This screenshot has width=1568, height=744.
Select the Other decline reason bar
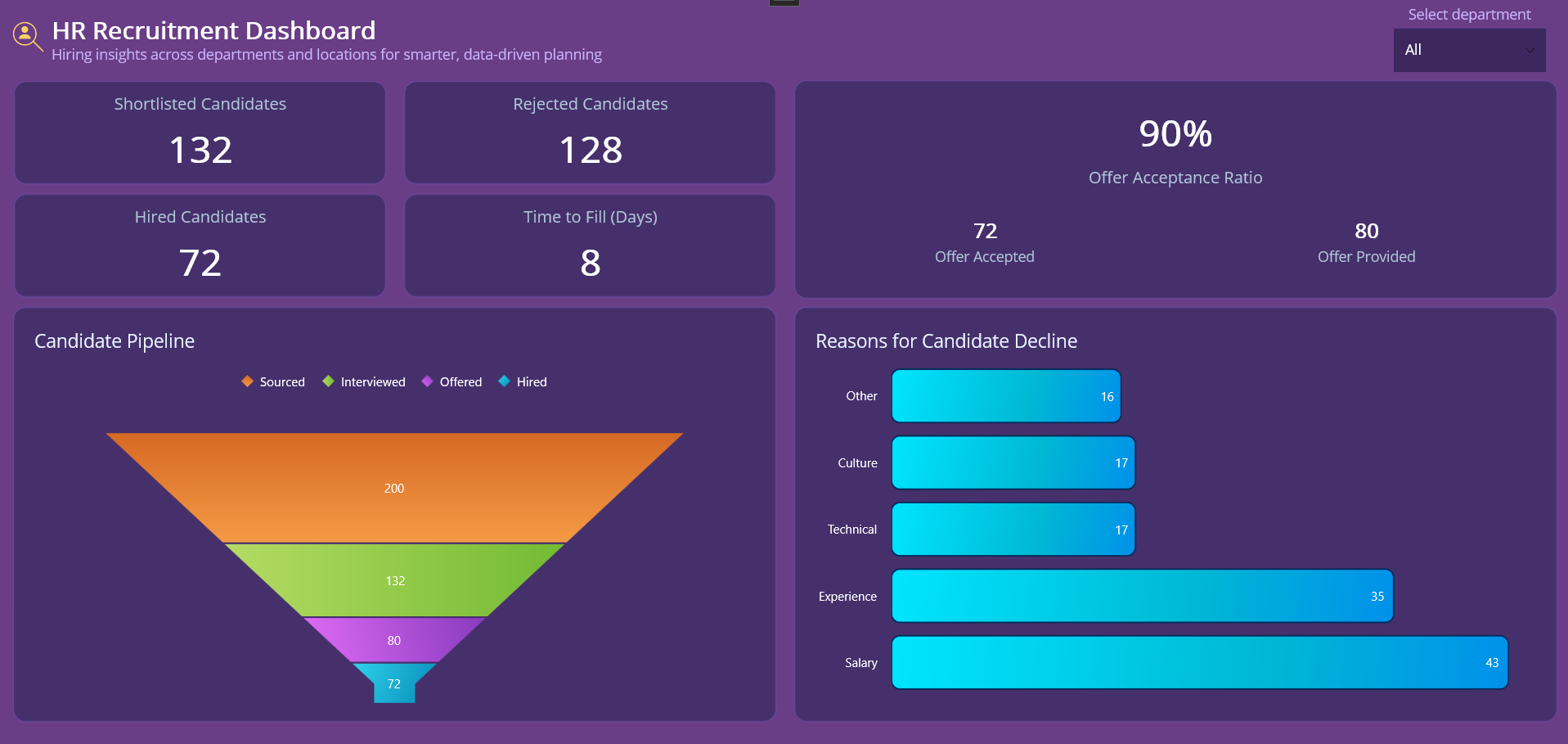click(1006, 396)
